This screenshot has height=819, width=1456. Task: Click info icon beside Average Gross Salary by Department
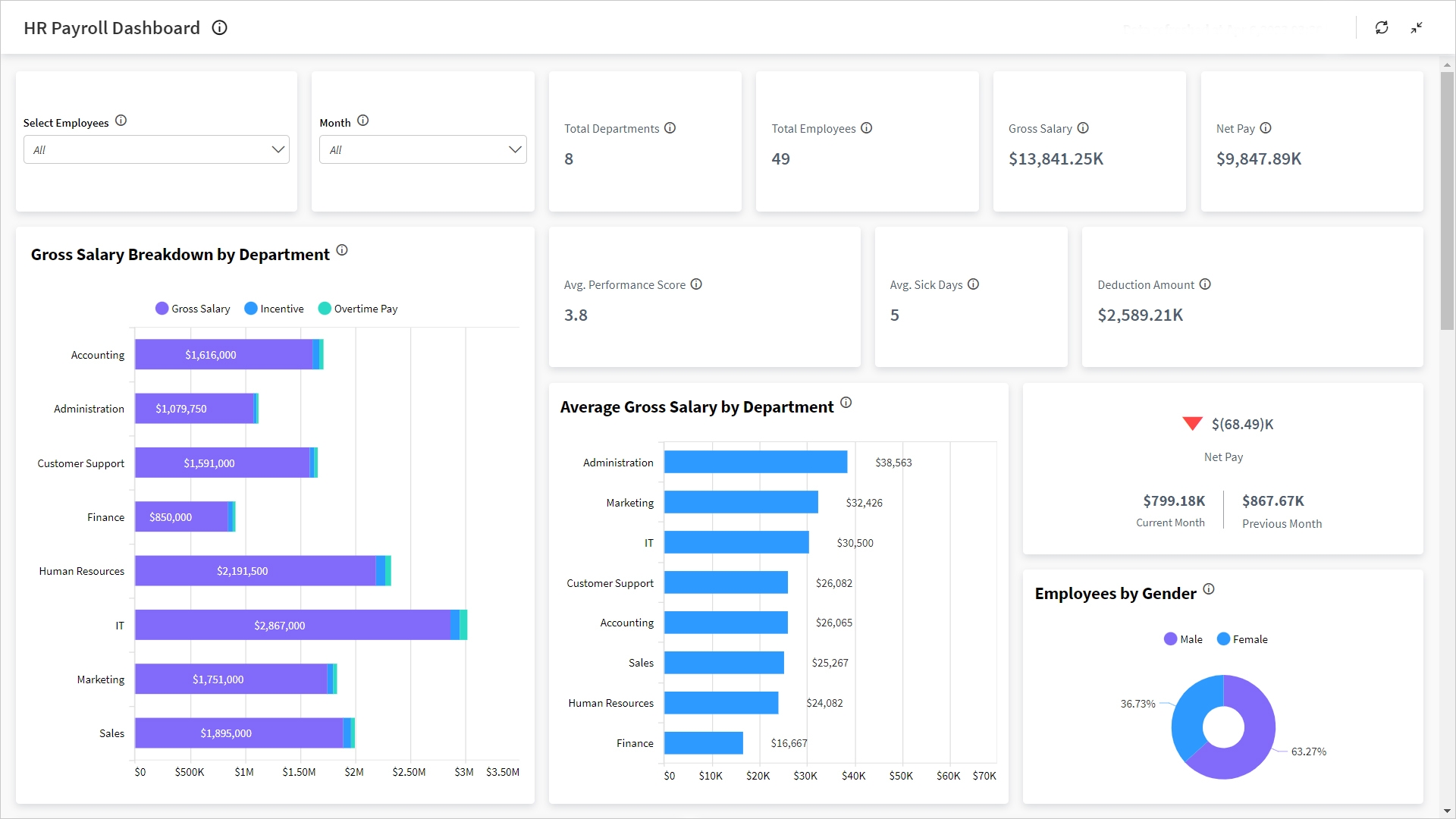click(x=846, y=403)
